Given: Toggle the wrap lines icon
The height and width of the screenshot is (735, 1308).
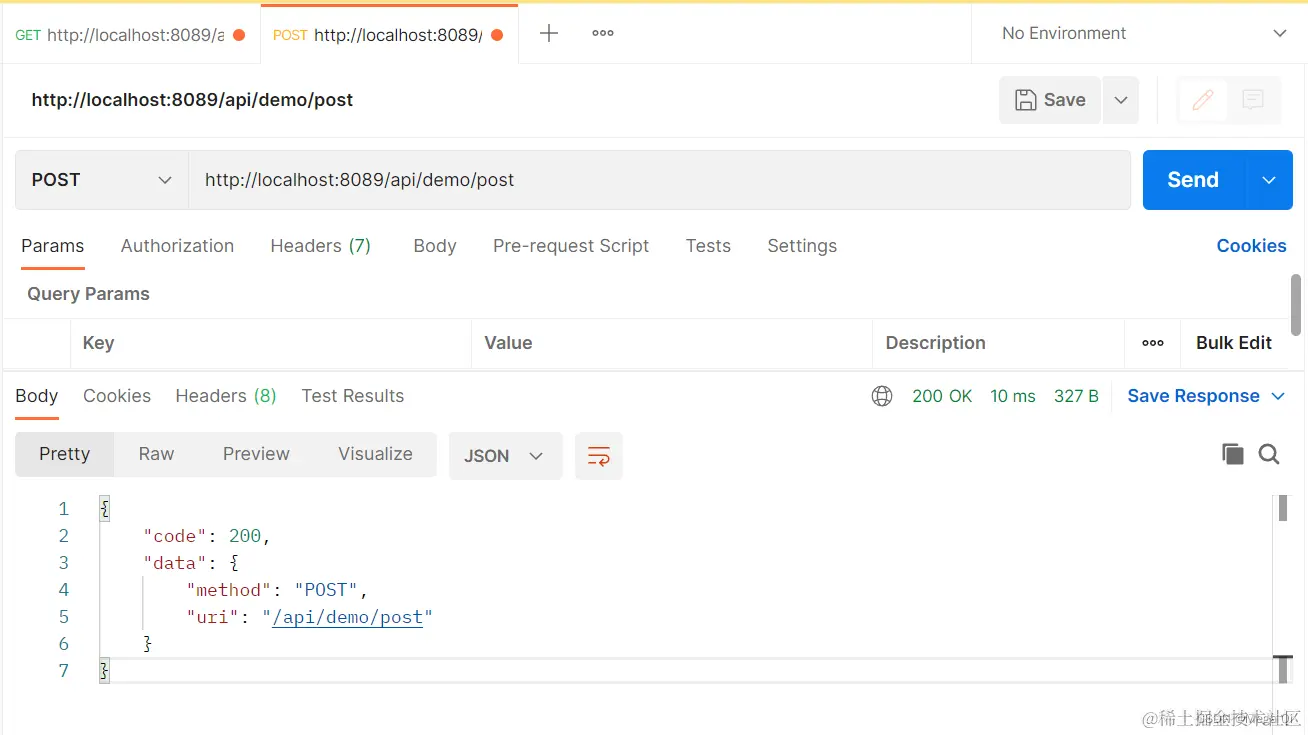Looking at the screenshot, I should (599, 456).
